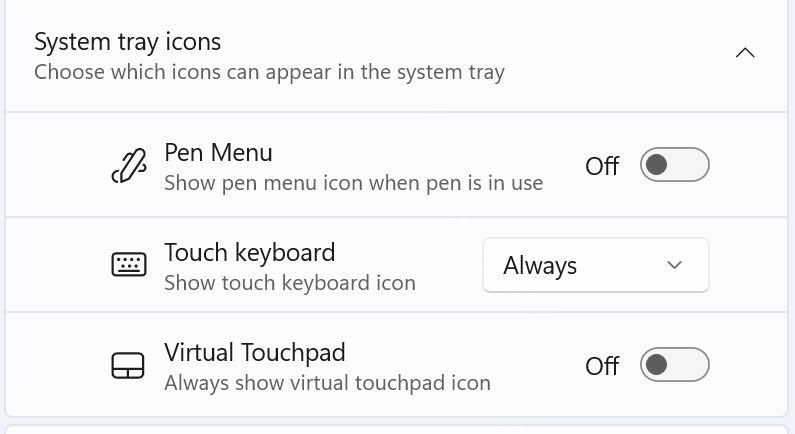Click empty area of the Touch keyboard row
The image size is (795, 434).
pyautogui.click(x=446, y=265)
